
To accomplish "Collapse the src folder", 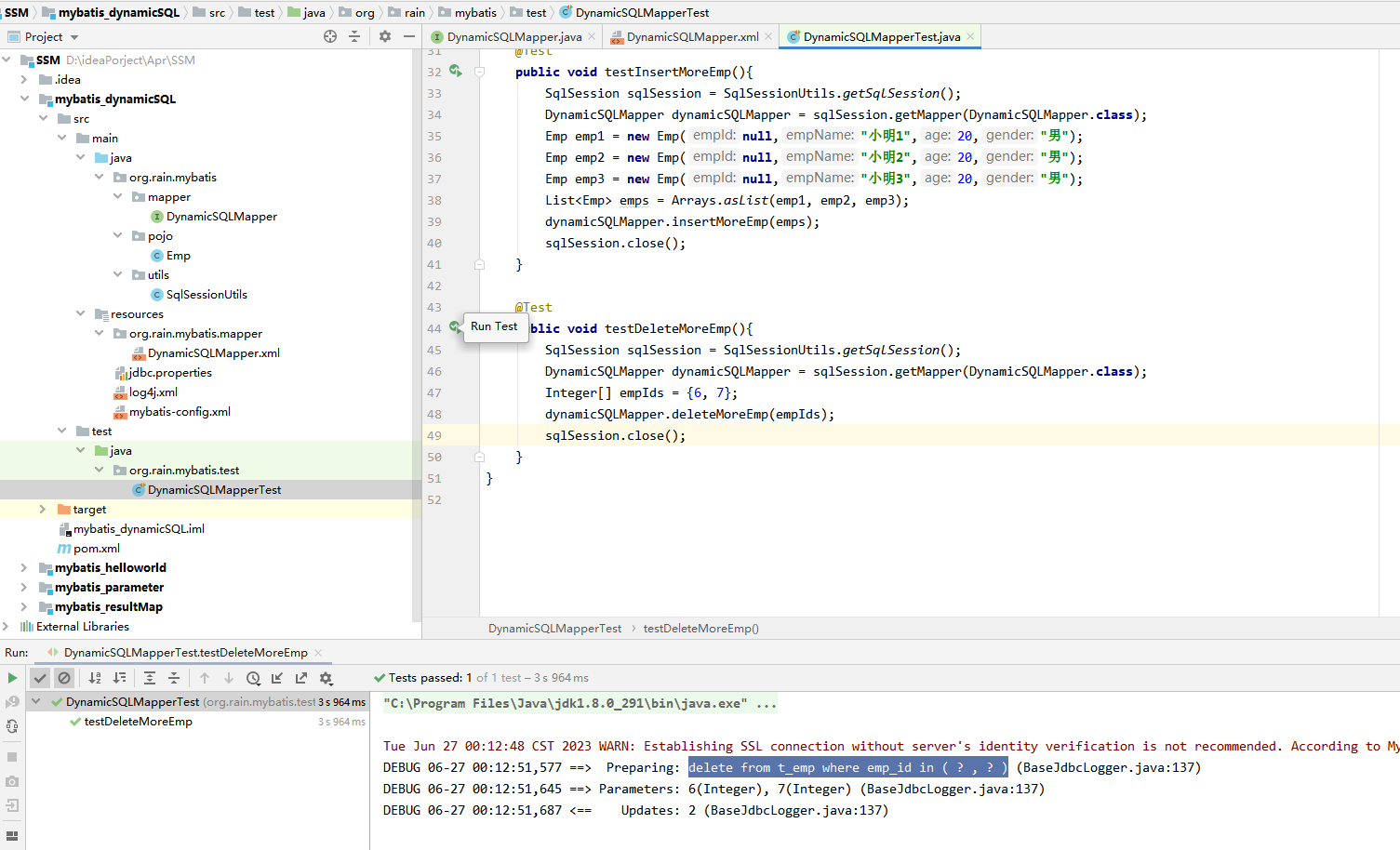I will 44,118.
